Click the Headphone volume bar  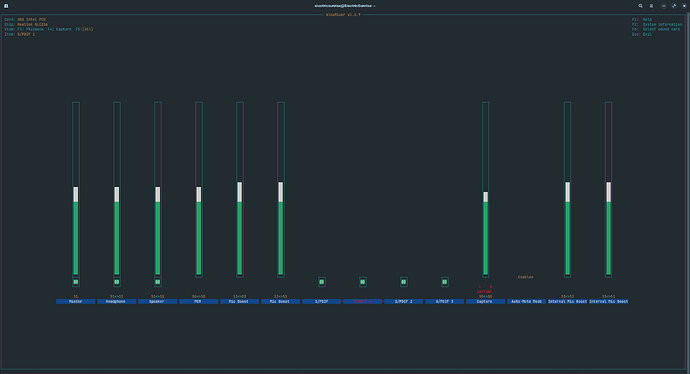[x=117, y=189]
